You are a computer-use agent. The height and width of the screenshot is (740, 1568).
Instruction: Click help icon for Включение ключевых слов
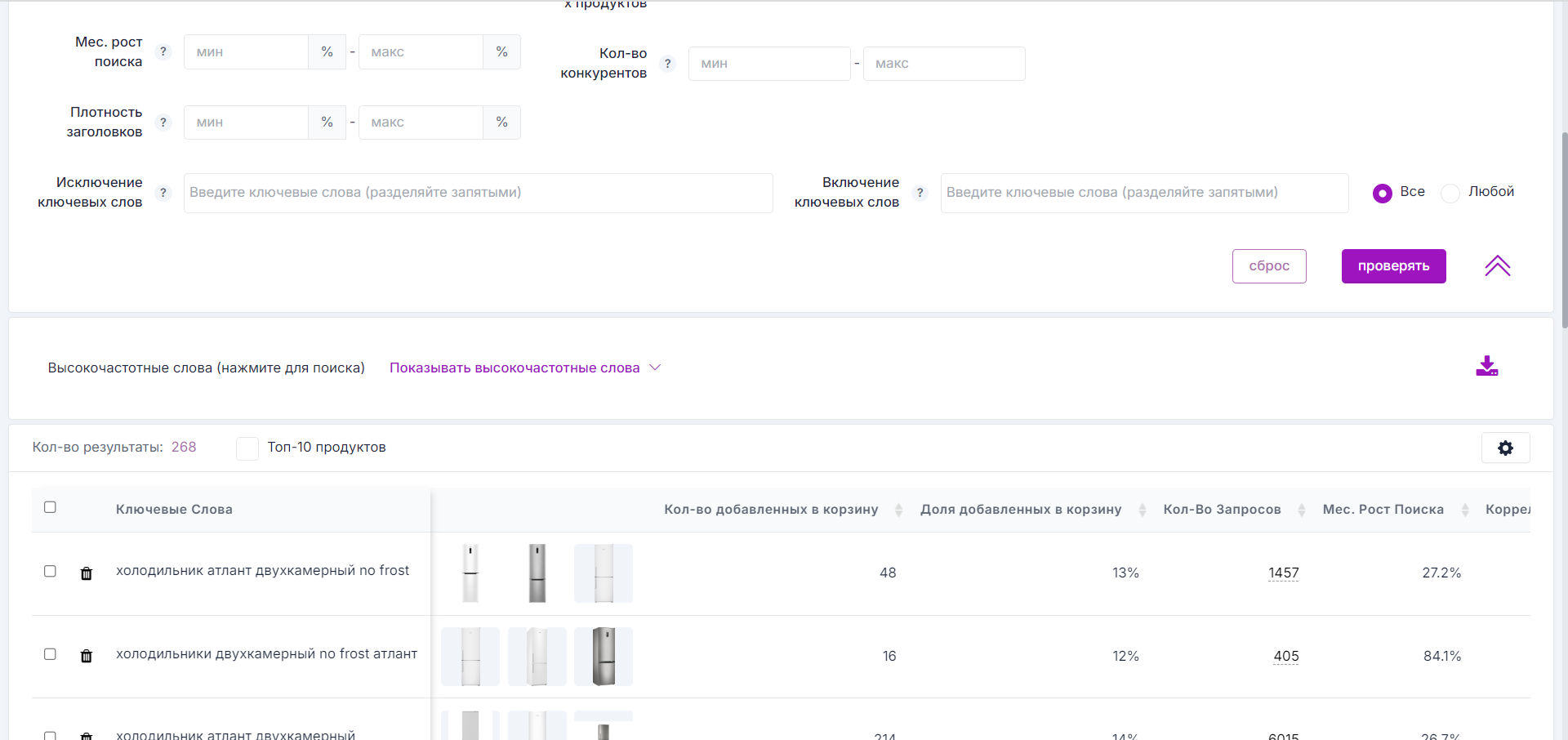point(920,193)
